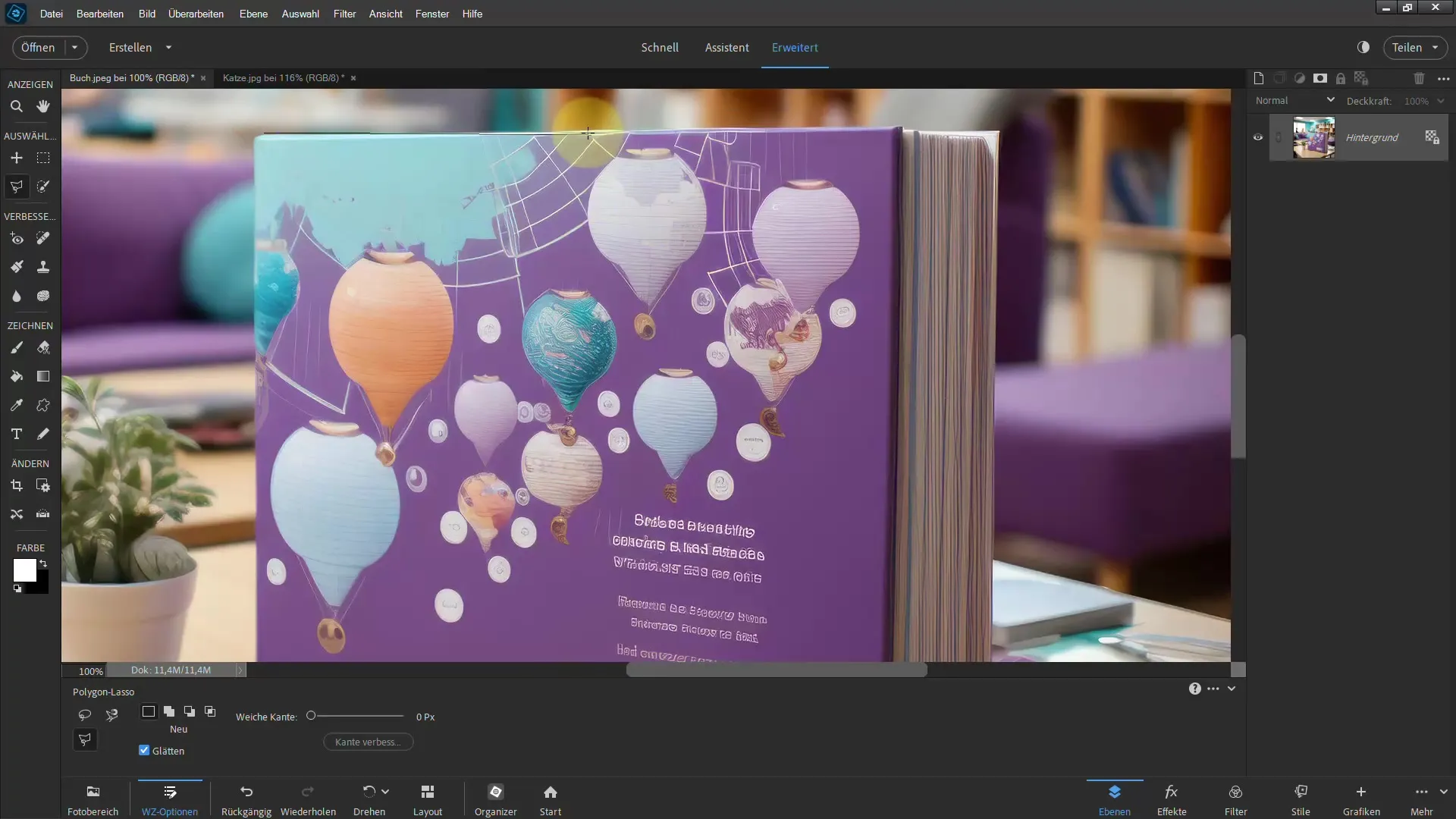The width and height of the screenshot is (1456, 819).
Task: Select the Smart Brush tool
Action: 16,267
